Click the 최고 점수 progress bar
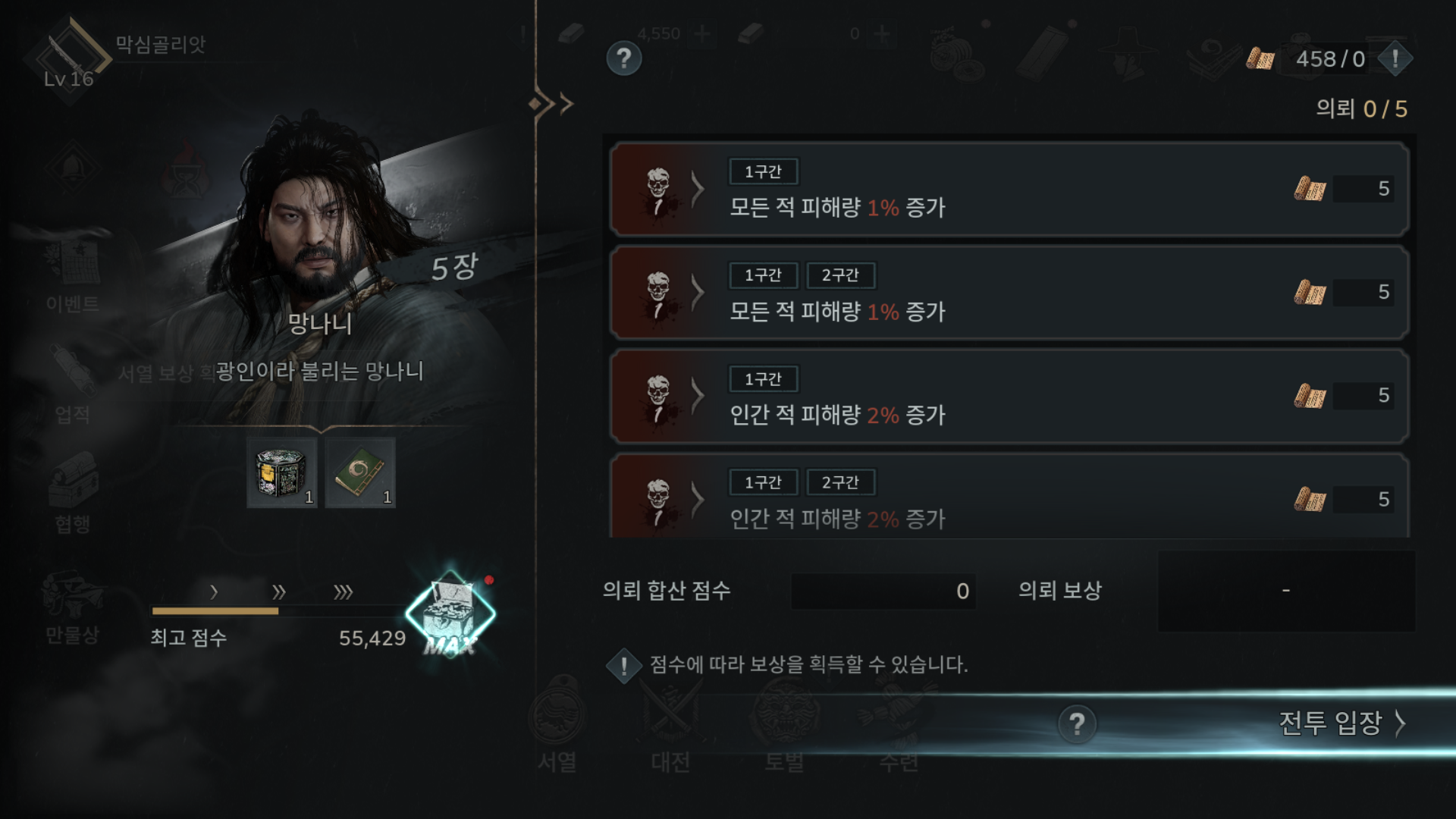This screenshot has height=819, width=1456. [x=278, y=610]
